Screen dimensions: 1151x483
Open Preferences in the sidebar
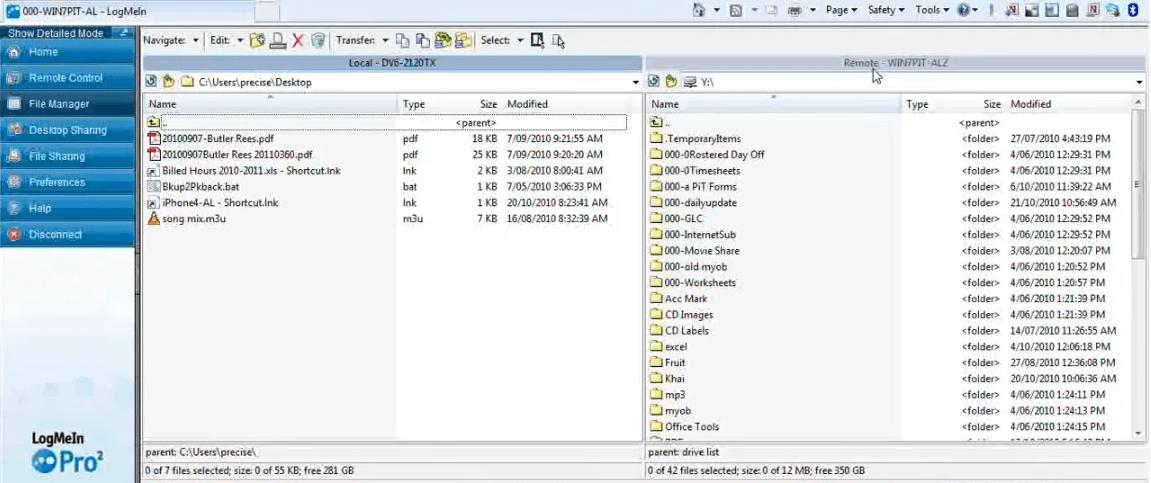68,182
